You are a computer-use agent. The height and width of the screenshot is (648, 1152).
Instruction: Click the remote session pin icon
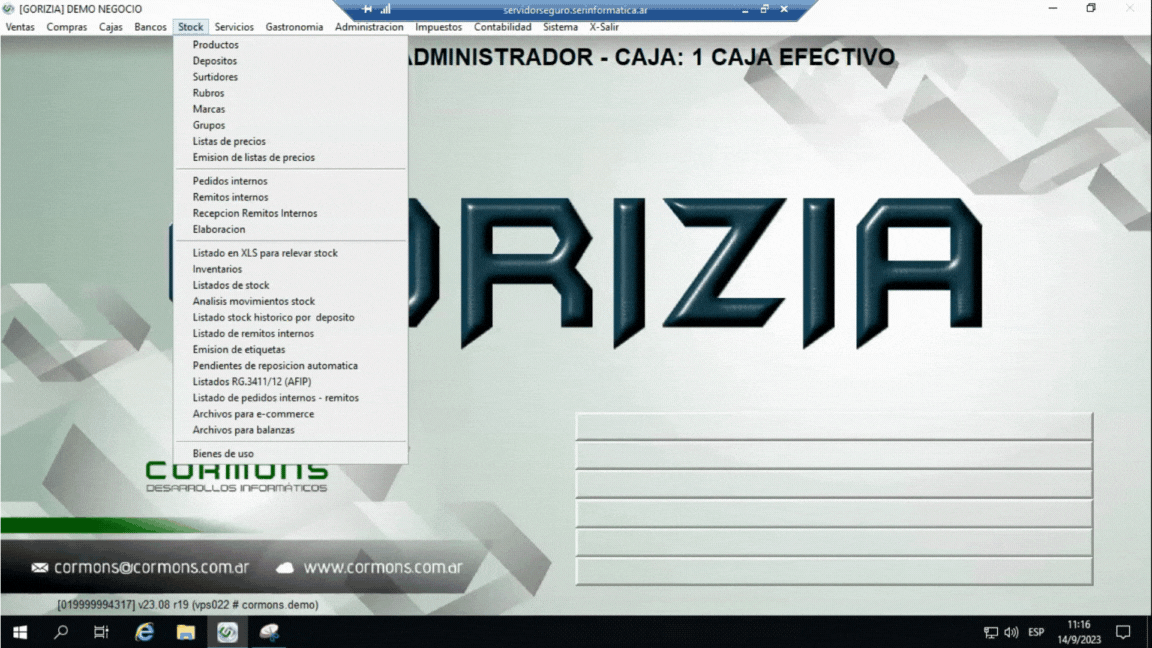click(367, 10)
